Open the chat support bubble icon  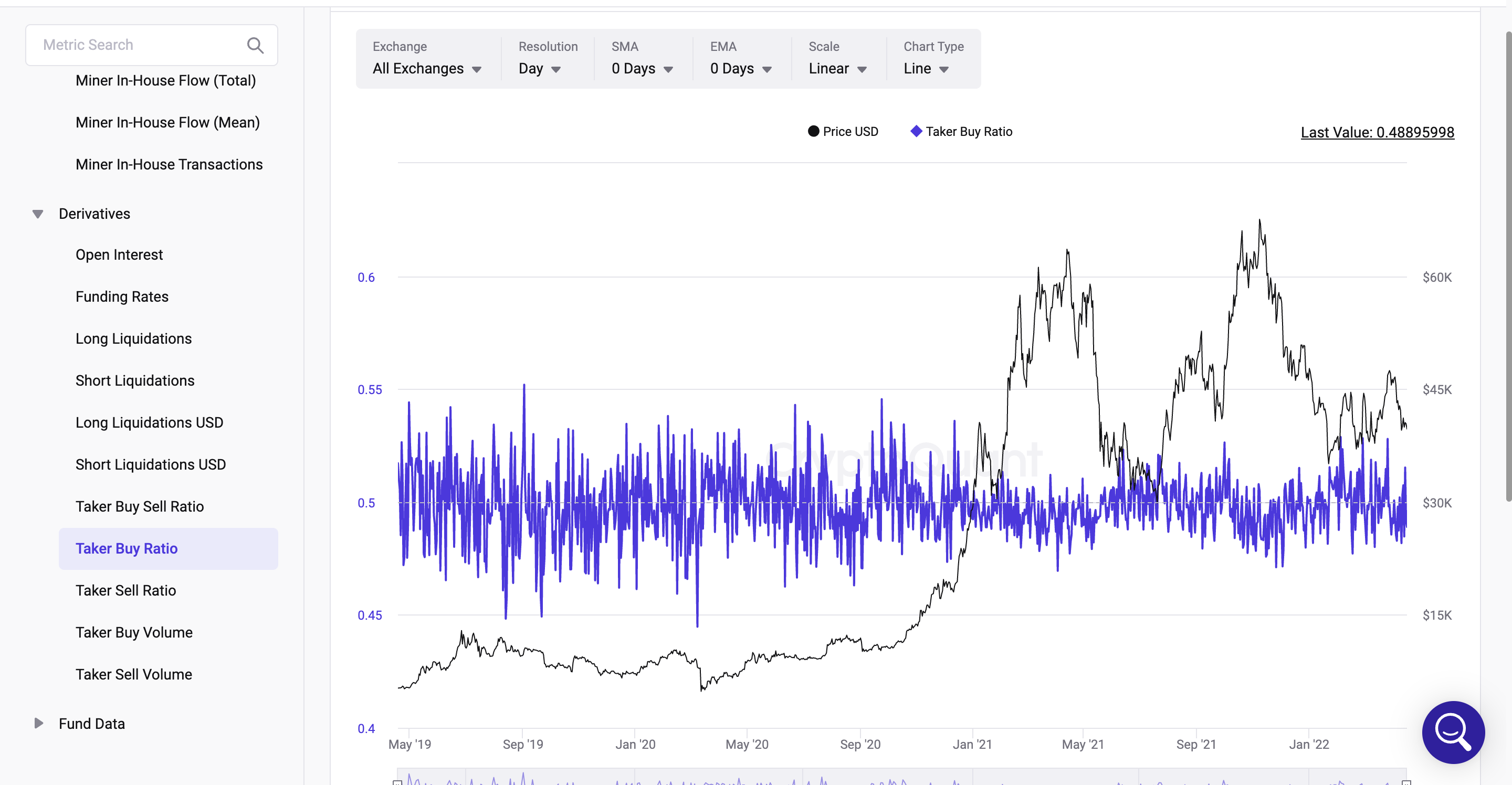1453,732
